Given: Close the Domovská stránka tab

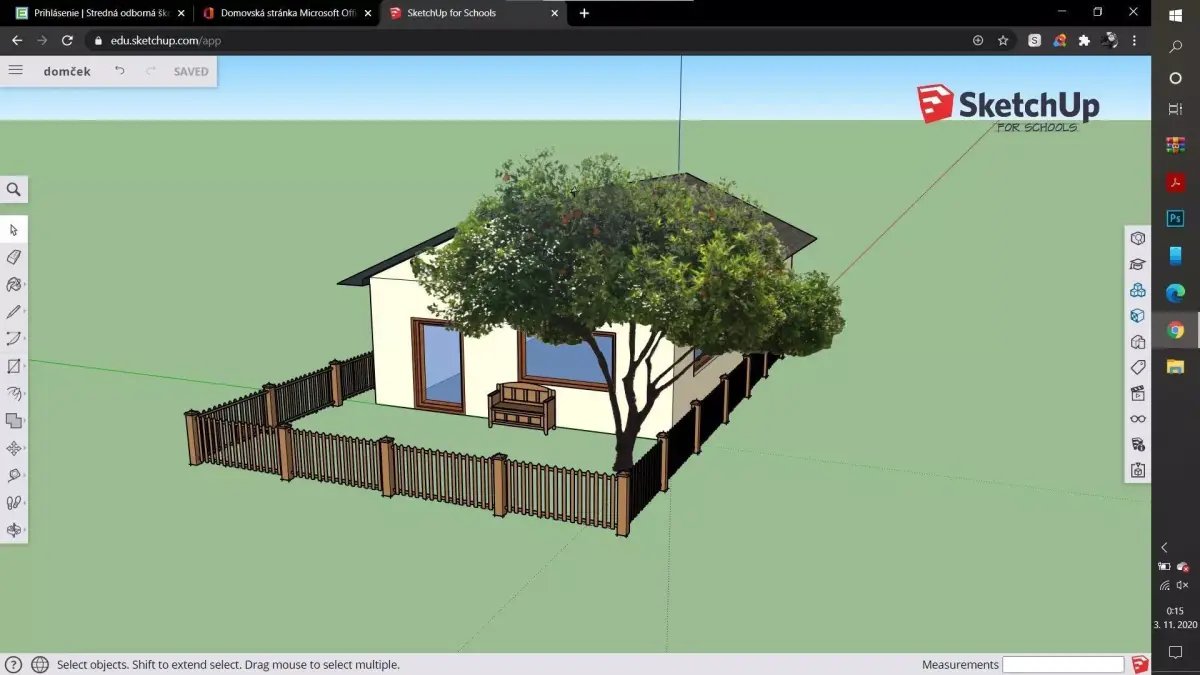Looking at the screenshot, I should 368,13.
